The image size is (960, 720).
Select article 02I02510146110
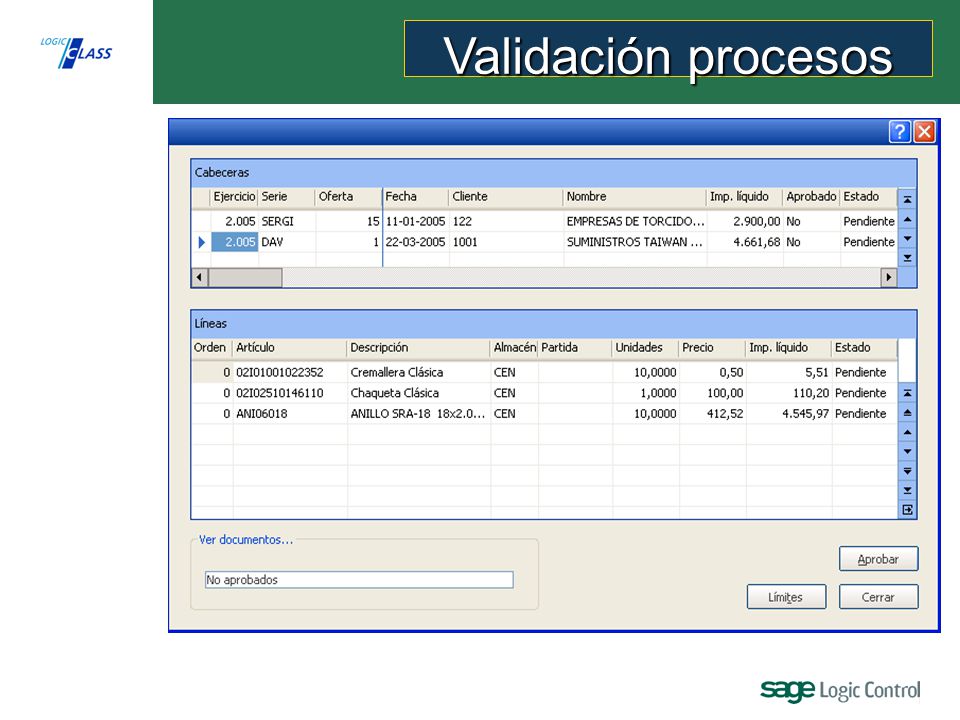tap(290, 393)
